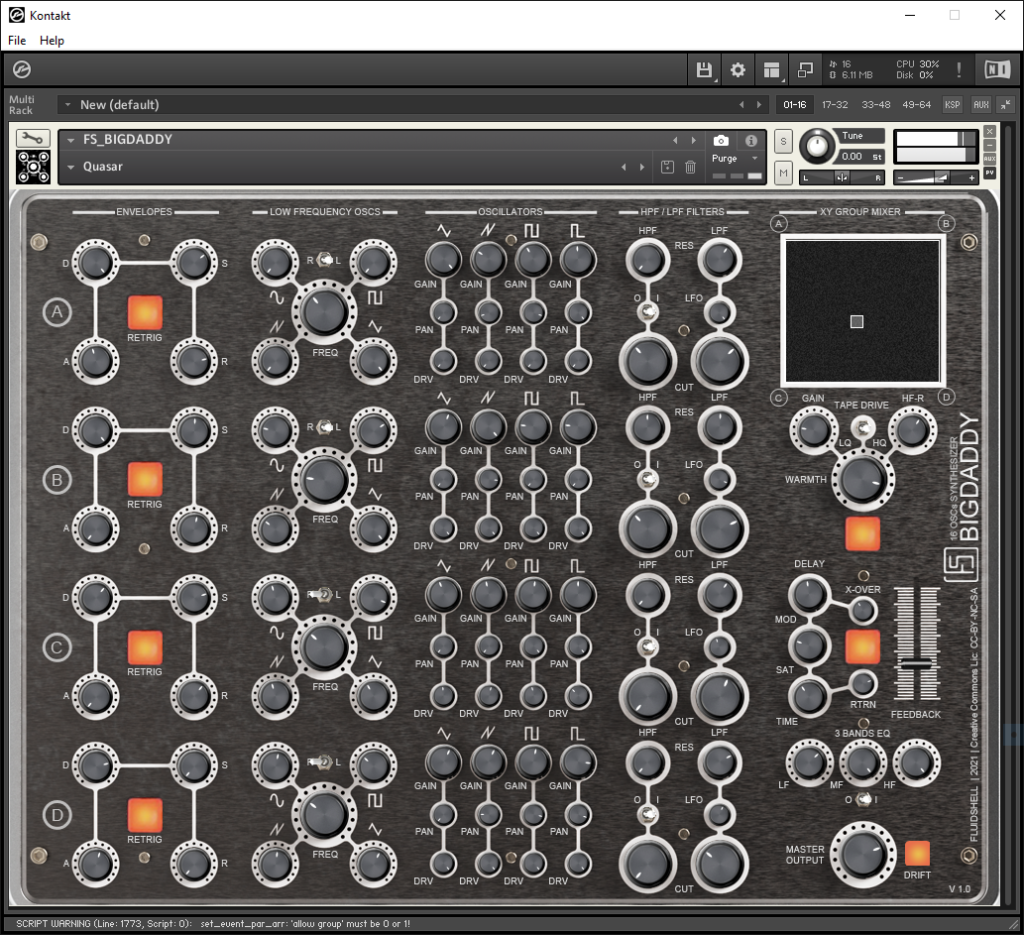Click the output volume slider

[935, 178]
